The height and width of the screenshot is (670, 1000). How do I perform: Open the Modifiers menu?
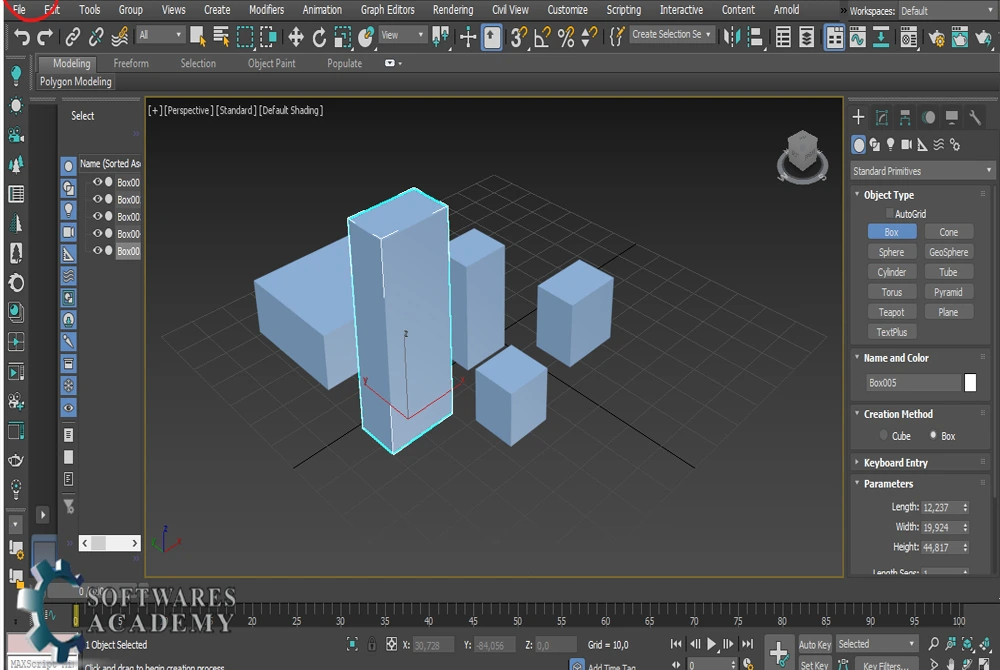[266, 10]
